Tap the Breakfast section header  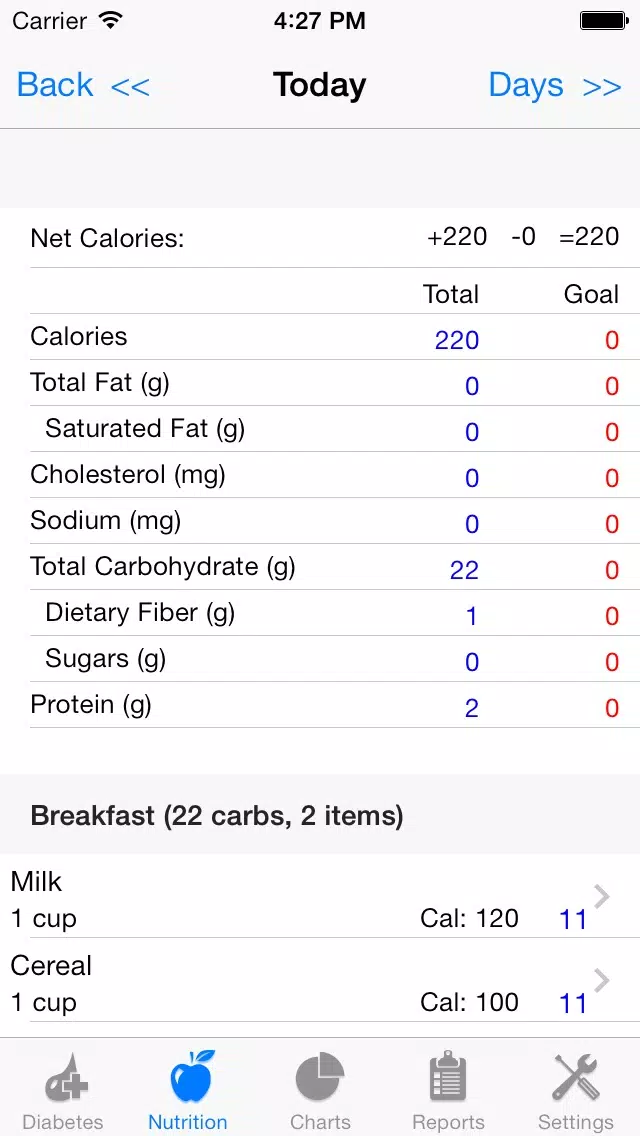click(x=320, y=815)
